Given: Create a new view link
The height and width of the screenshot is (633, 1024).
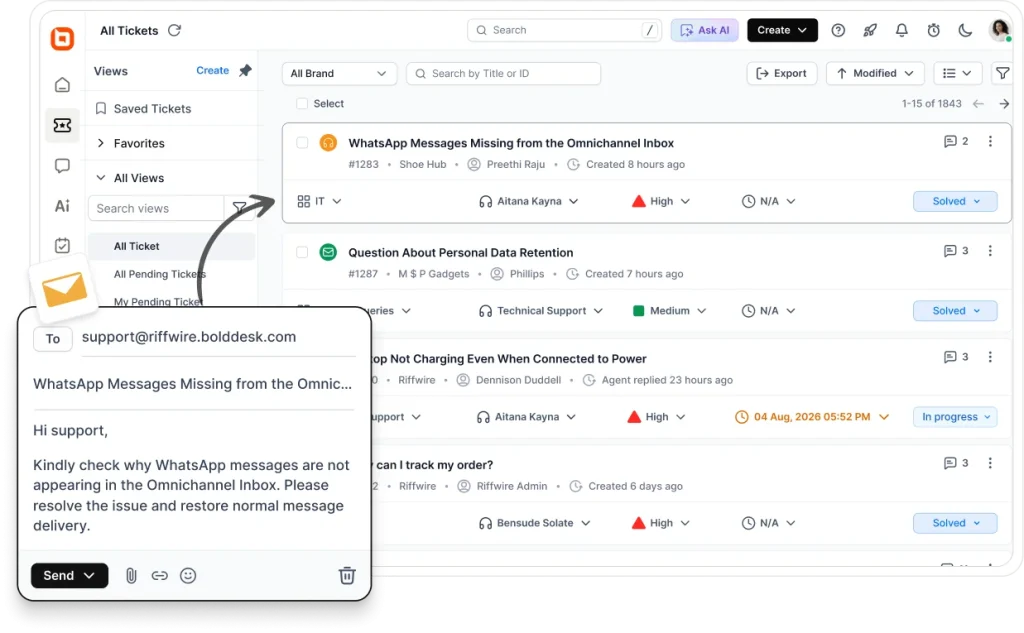Looking at the screenshot, I should click(212, 71).
